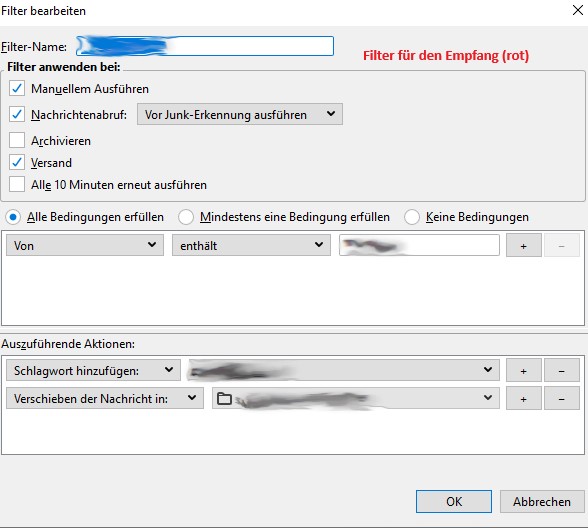Enable Alle 10 Minuten erneut ausführen

(x=17, y=184)
